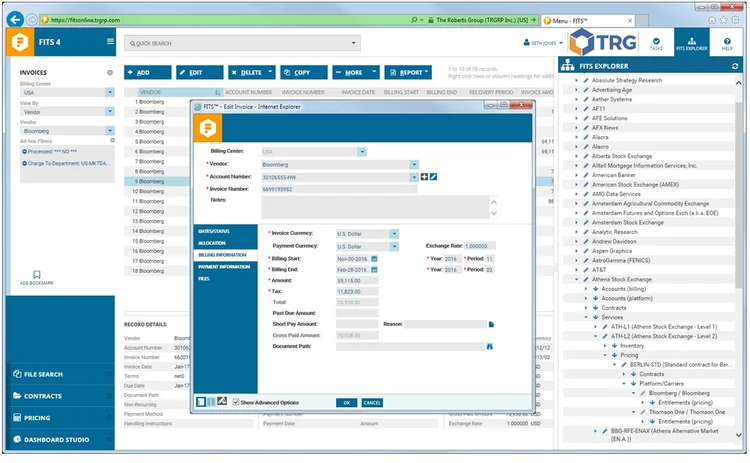Click Cancel in Edit Invoice dialog

coord(372,403)
